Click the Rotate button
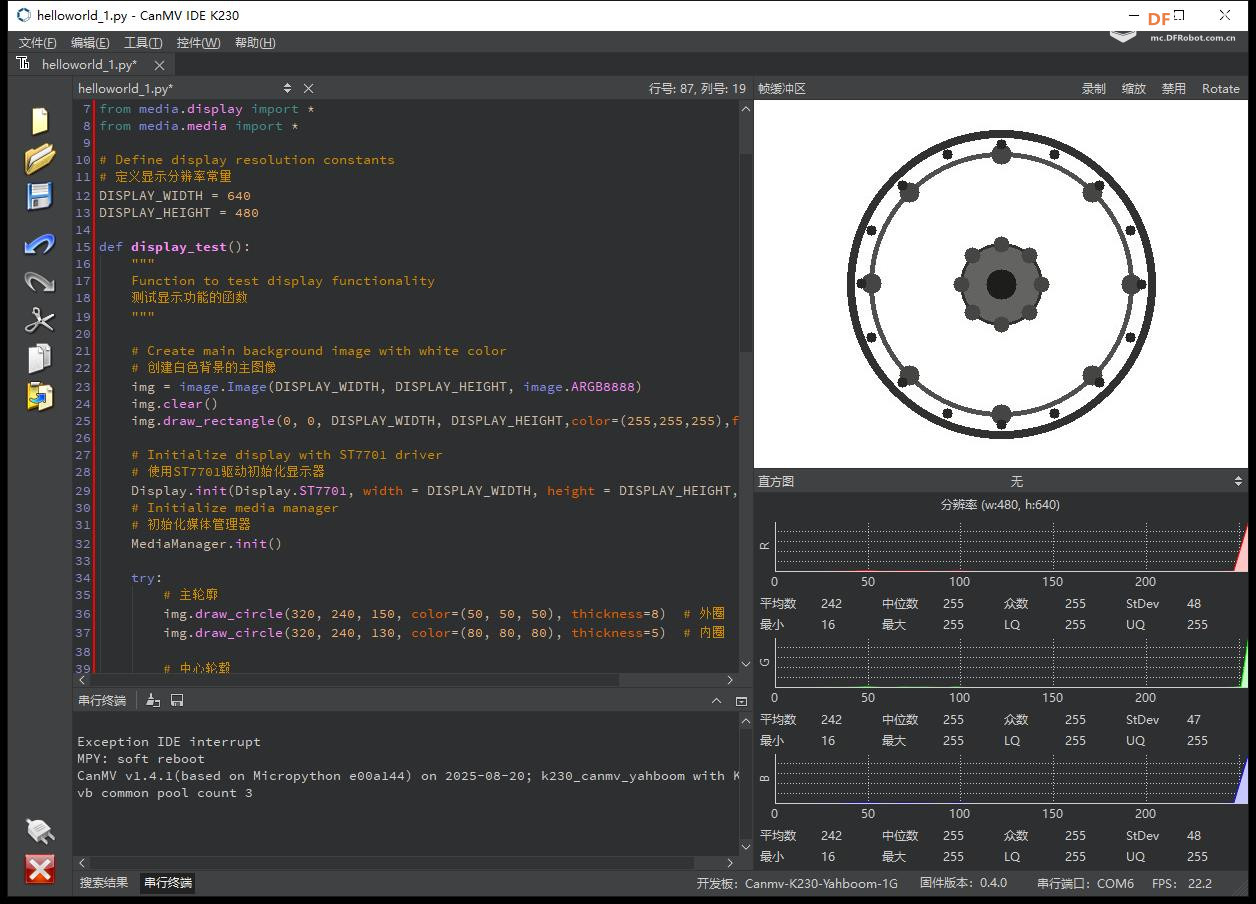The image size is (1256, 904). point(1220,88)
